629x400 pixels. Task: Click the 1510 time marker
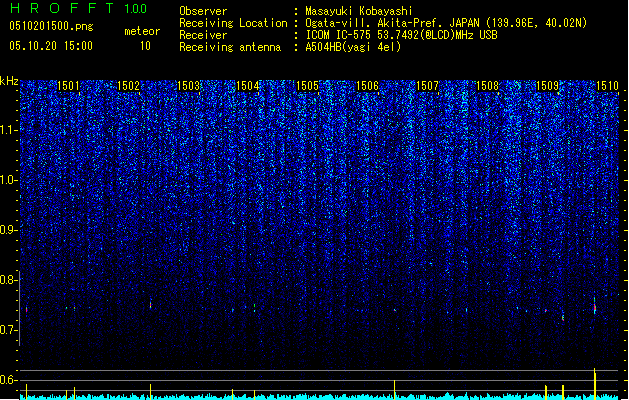(607, 86)
